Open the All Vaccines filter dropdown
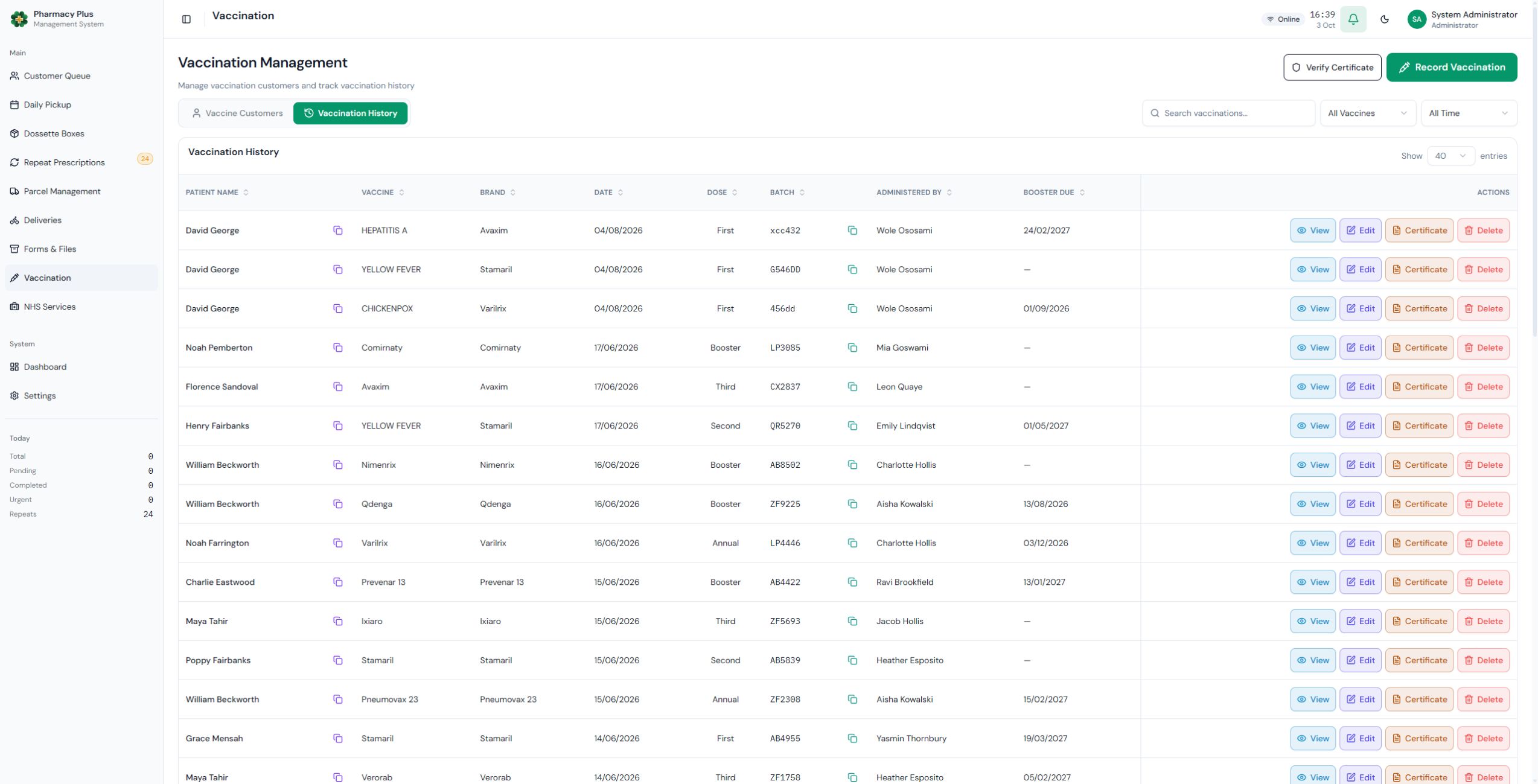1538x784 pixels. coord(1368,113)
